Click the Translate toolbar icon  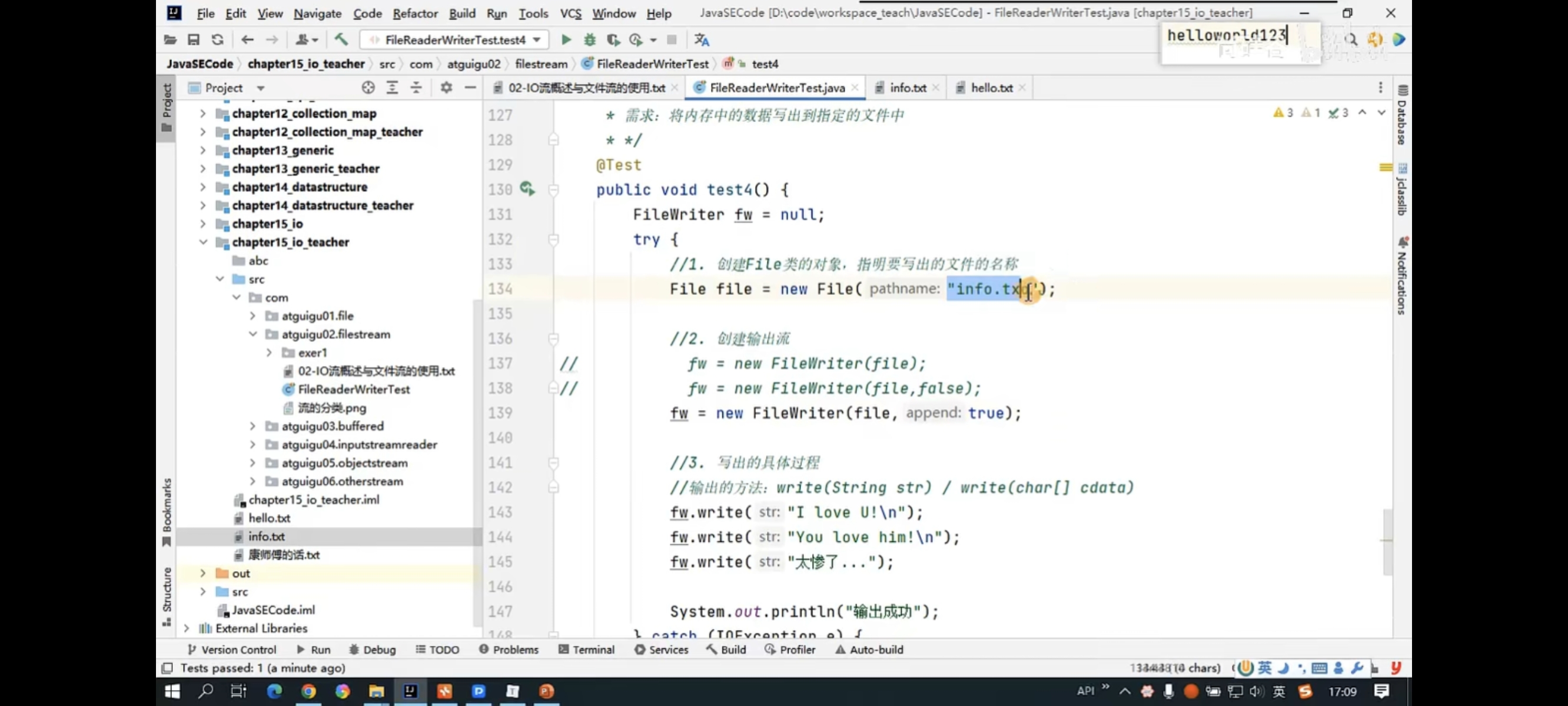701,39
